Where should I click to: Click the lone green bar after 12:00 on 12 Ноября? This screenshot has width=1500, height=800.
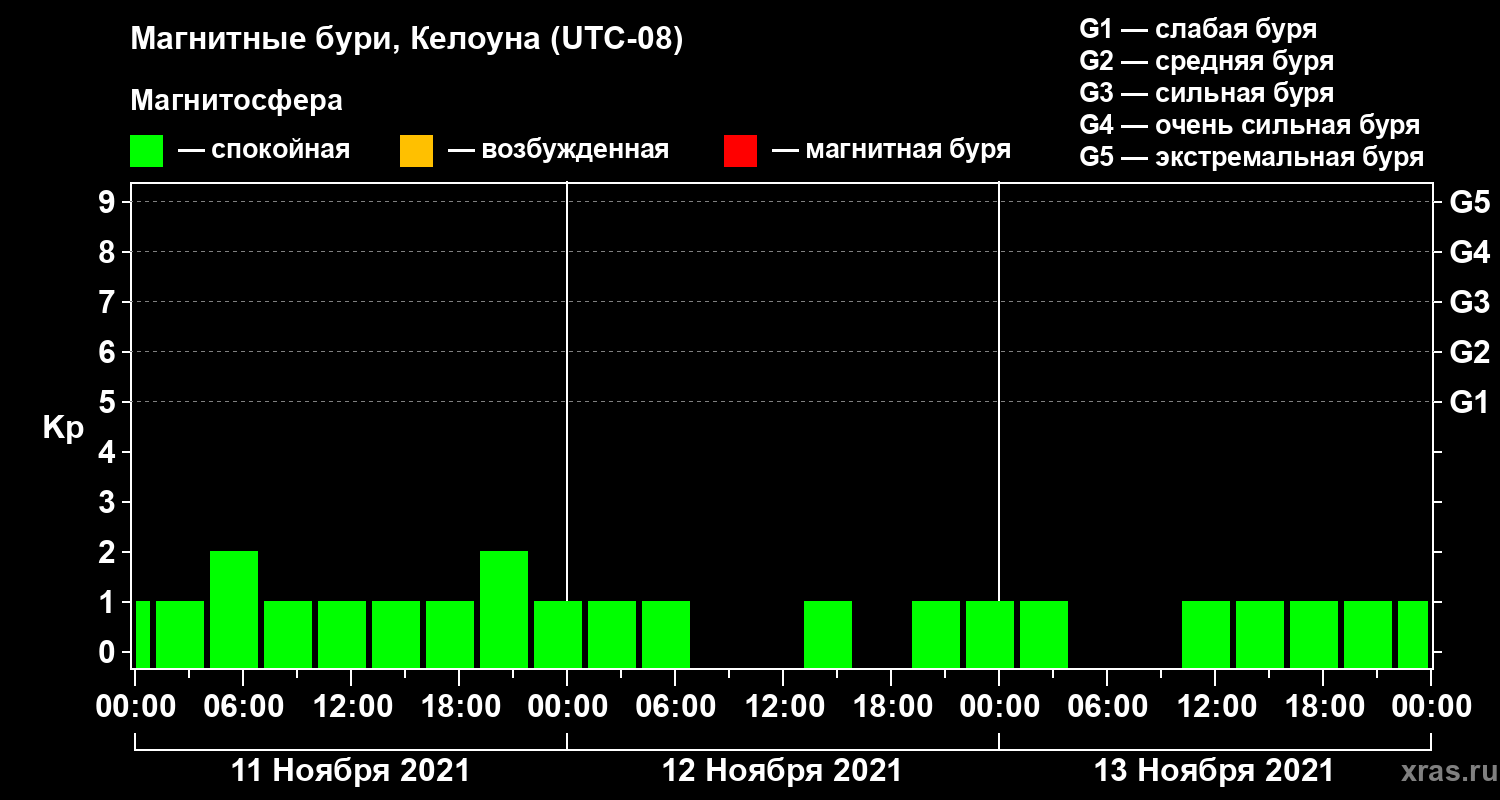pos(828,634)
